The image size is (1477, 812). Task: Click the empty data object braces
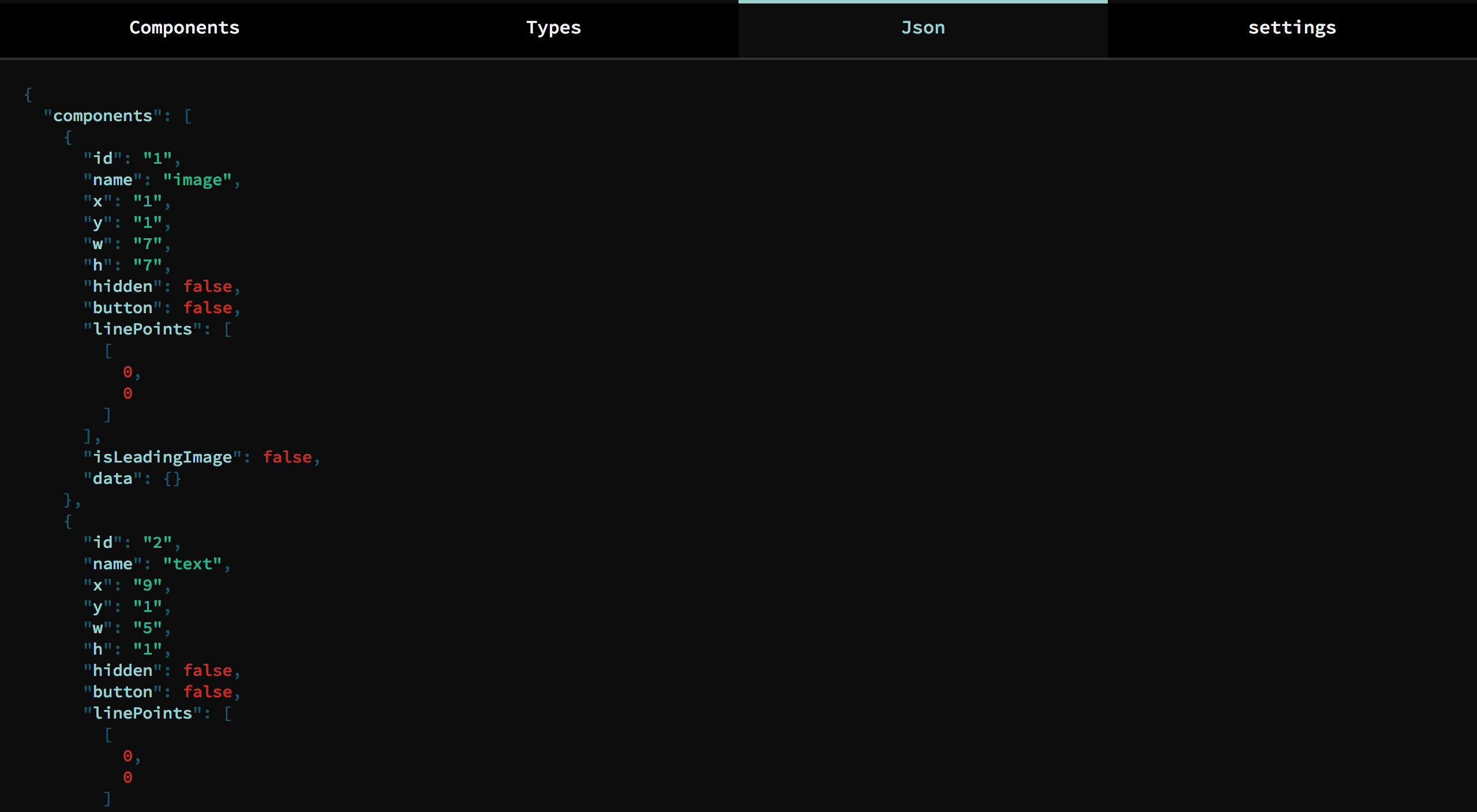click(x=172, y=479)
